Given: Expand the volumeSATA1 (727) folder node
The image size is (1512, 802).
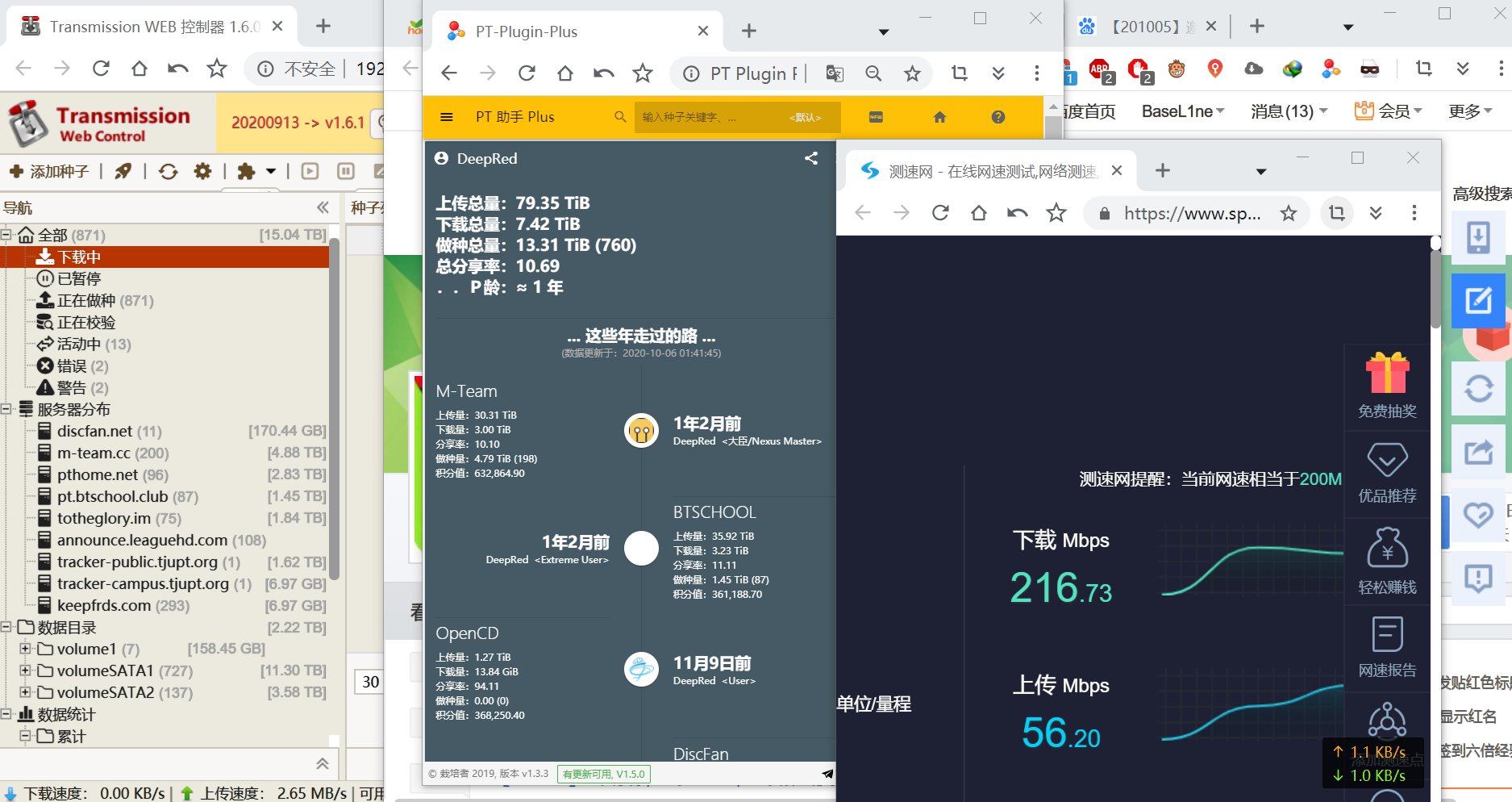Looking at the screenshot, I should pos(26,670).
